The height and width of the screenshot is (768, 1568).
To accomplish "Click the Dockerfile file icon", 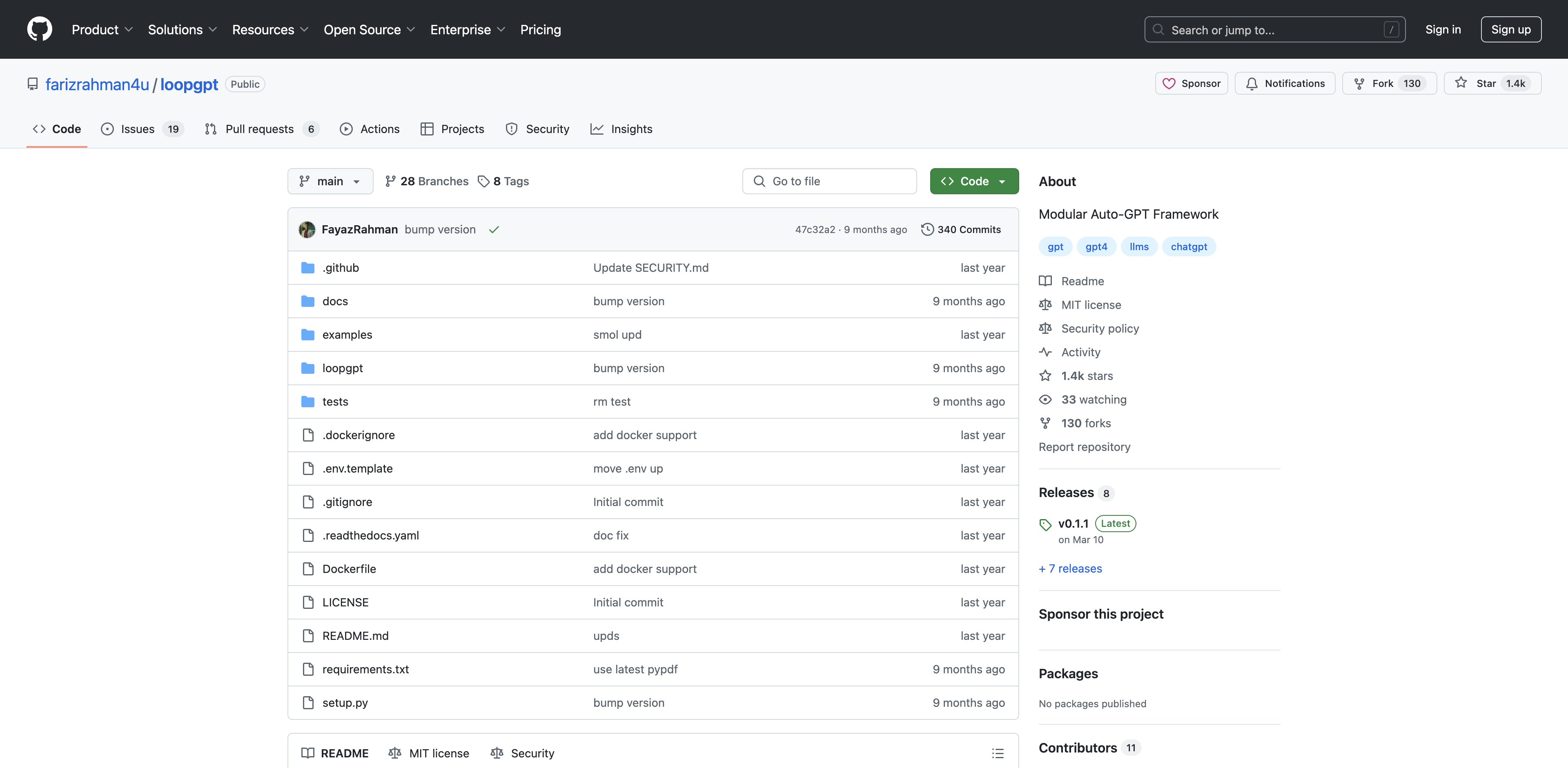I will tap(308, 568).
